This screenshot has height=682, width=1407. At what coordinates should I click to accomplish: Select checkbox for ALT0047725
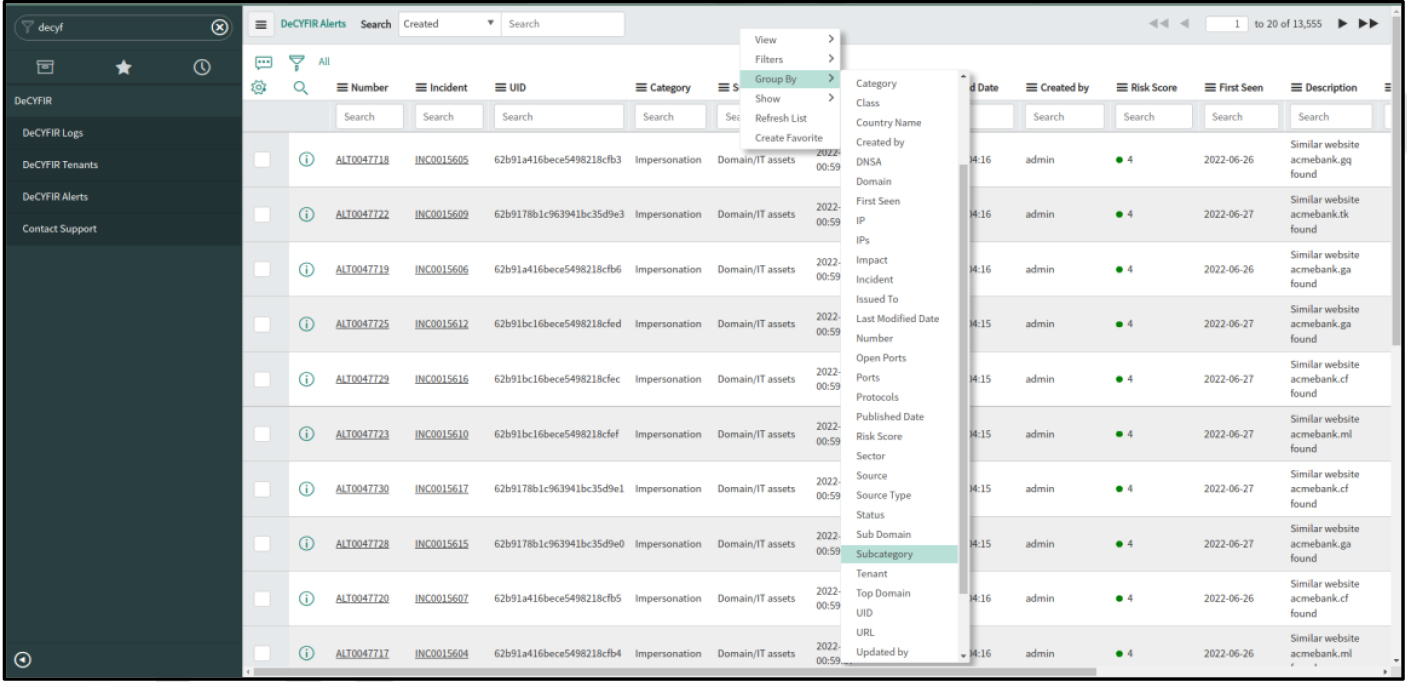tap(262, 324)
